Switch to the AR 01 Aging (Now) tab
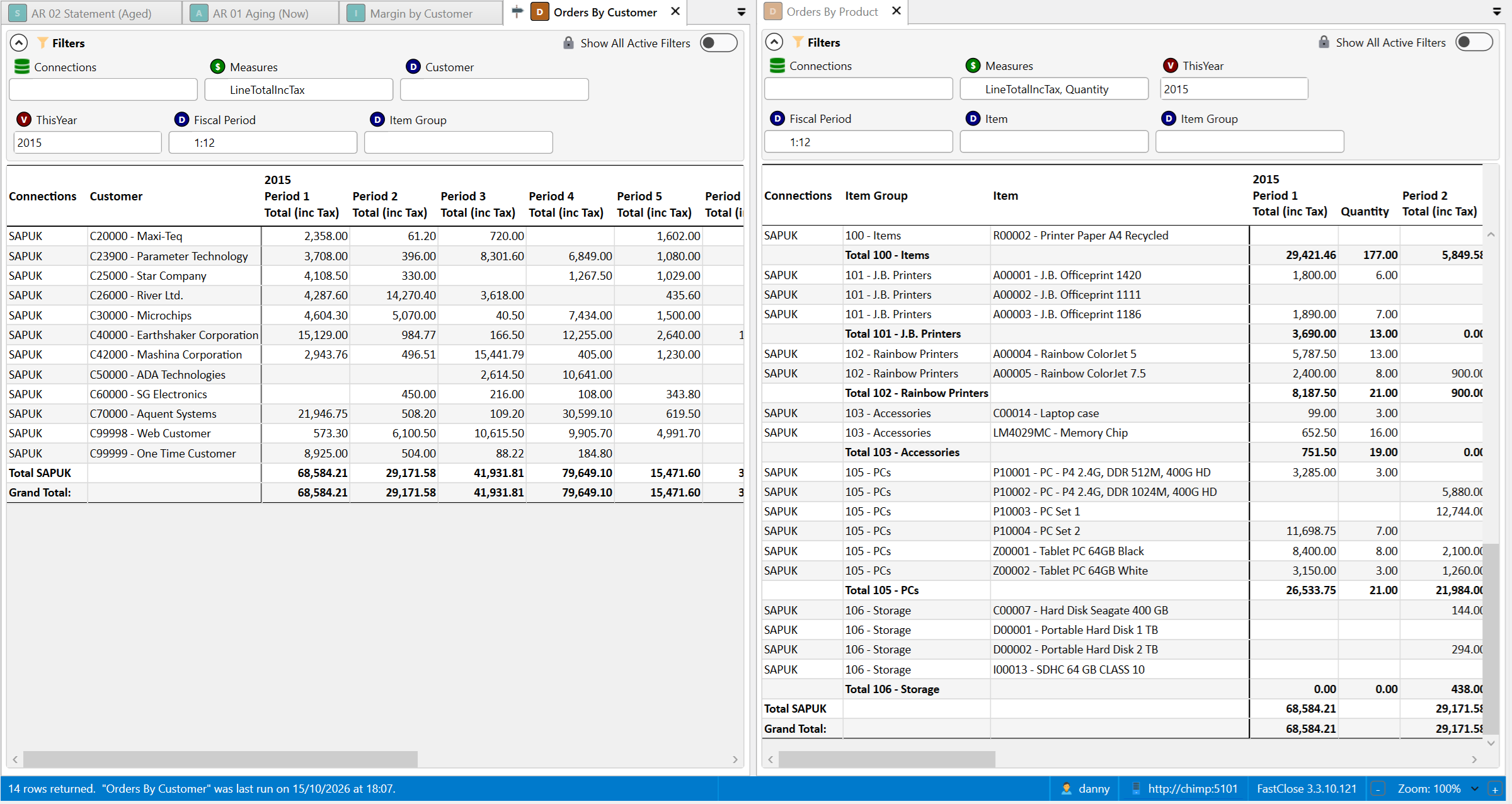Screen dimensions: 1512x804 tap(261, 13)
